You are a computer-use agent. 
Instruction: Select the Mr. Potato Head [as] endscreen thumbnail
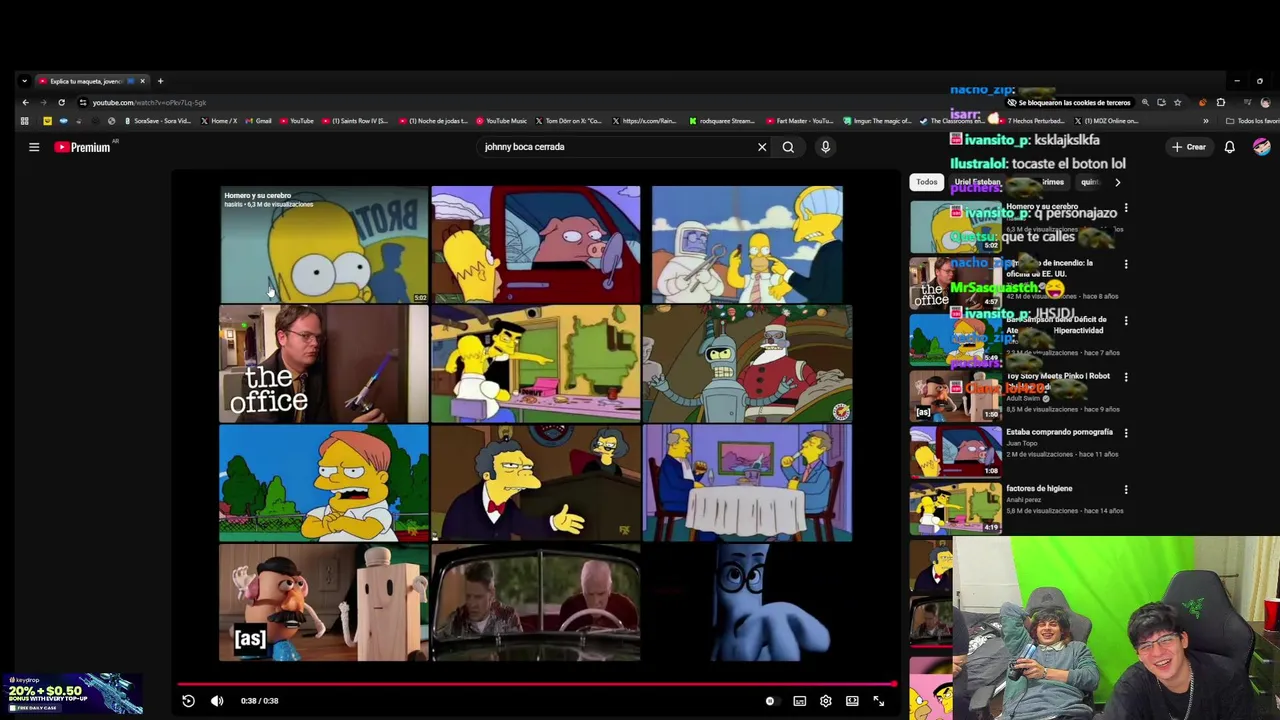324,603
